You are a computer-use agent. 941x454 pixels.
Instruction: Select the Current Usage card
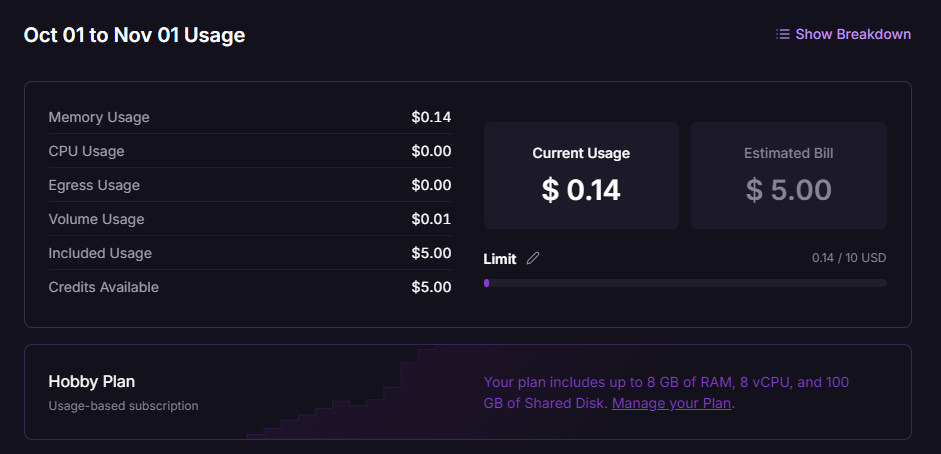pos(581,175)
